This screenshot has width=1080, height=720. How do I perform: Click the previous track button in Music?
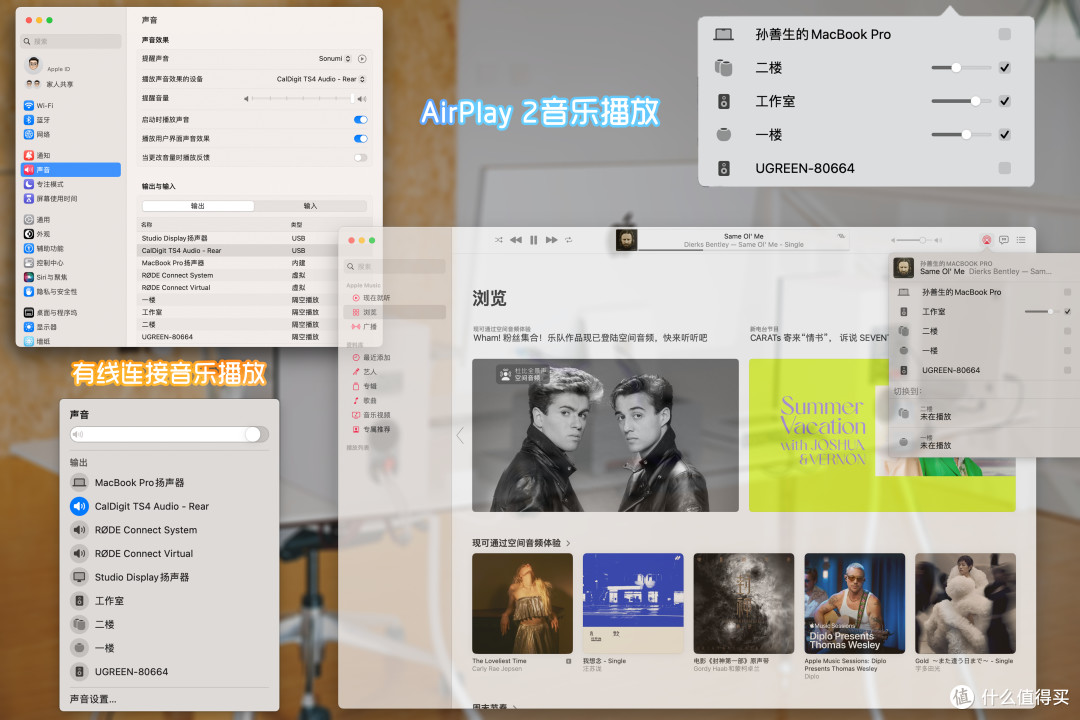point(516,240)
